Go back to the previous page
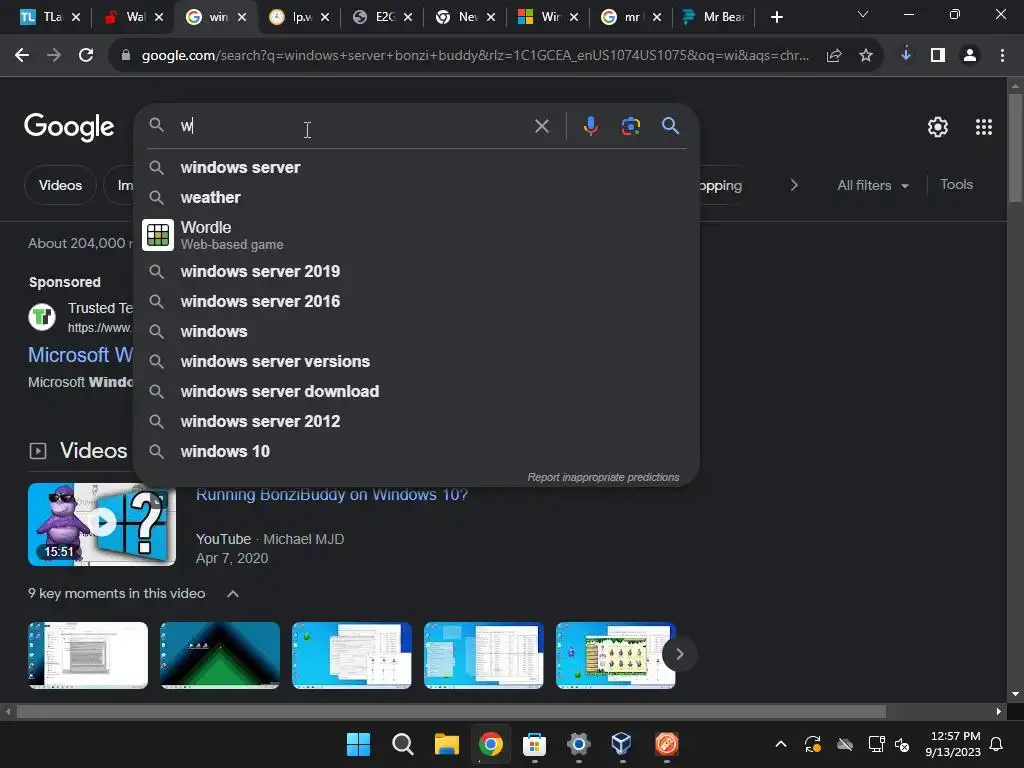Viewport: 1024px width, 768px height. point(22,56)
